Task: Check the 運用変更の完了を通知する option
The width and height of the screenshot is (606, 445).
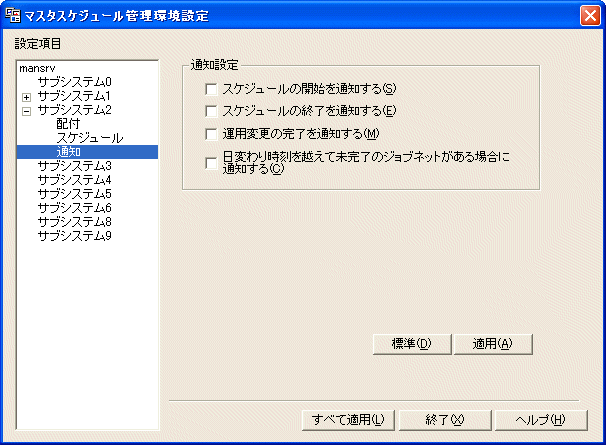Action: click(x=211, y=133)
